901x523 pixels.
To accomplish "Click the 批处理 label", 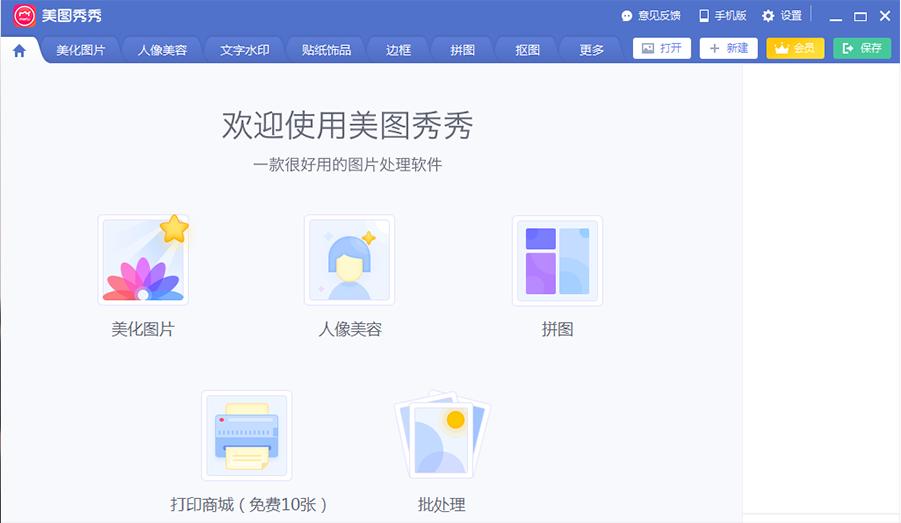I will tap(441, 505).
